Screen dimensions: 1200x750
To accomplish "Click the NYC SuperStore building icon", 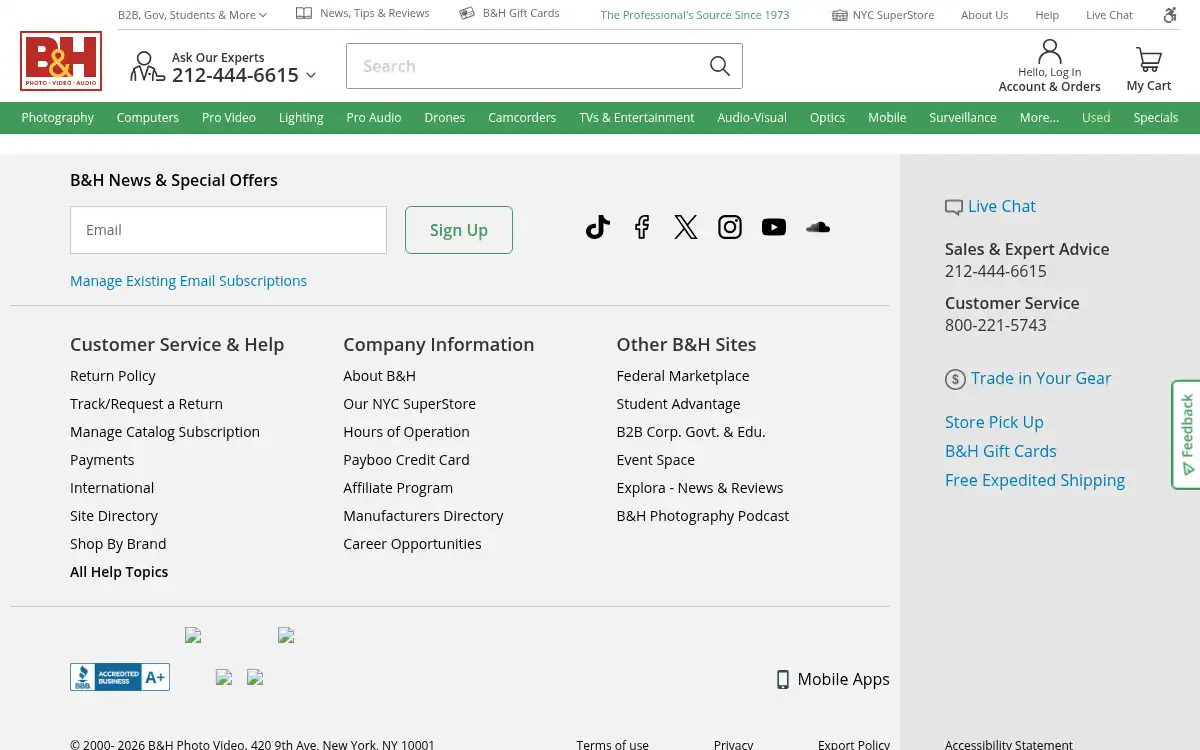I will pyautogui.click(x=840, y=15).
